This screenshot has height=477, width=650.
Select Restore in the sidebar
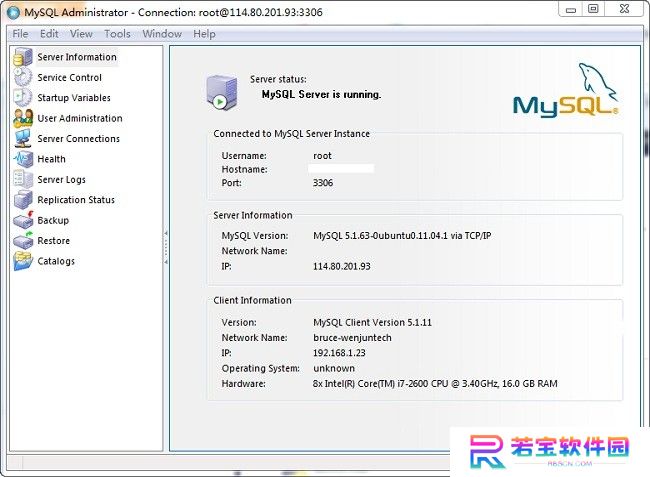tap(53, 240)
